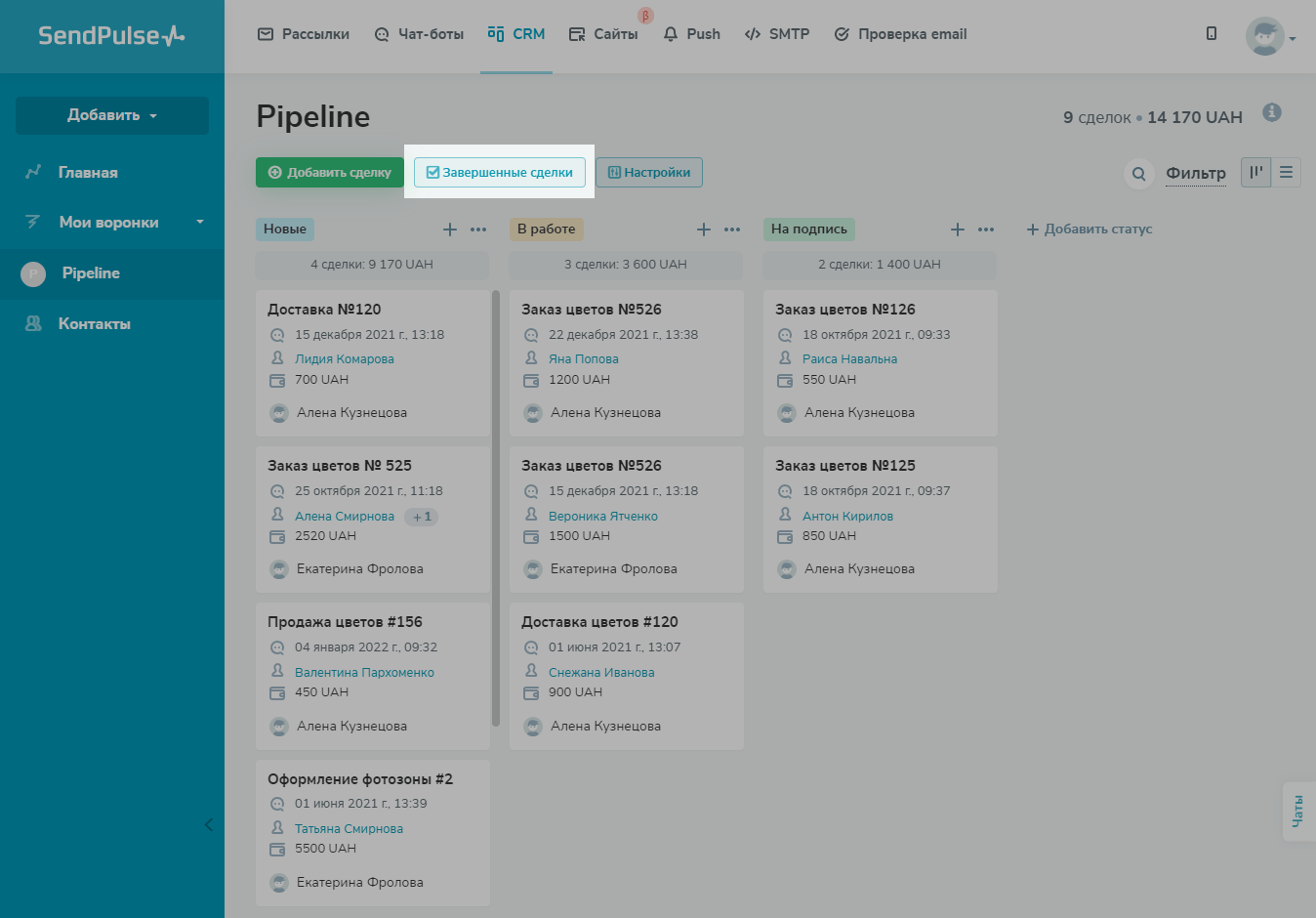Open the Push top menu
Screen dimensions: 1316x918
point(692,34)
